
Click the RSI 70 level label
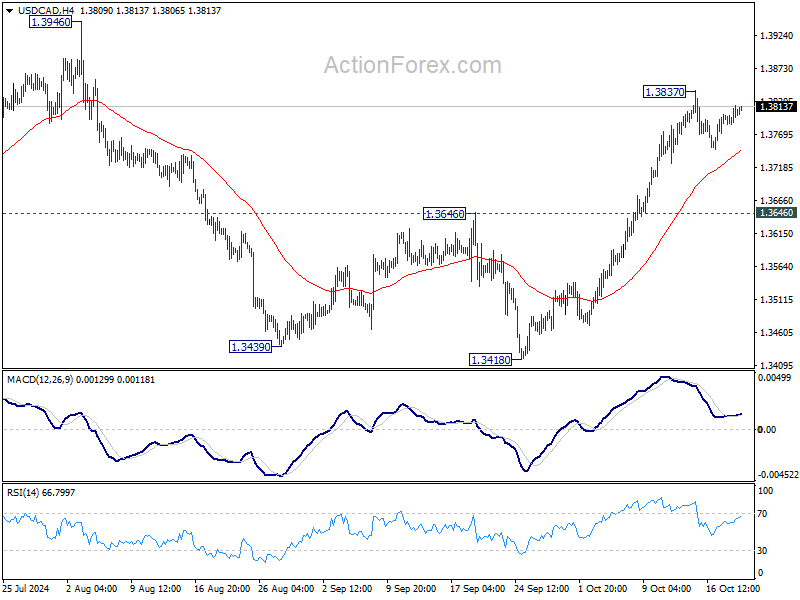coord(762,514)
